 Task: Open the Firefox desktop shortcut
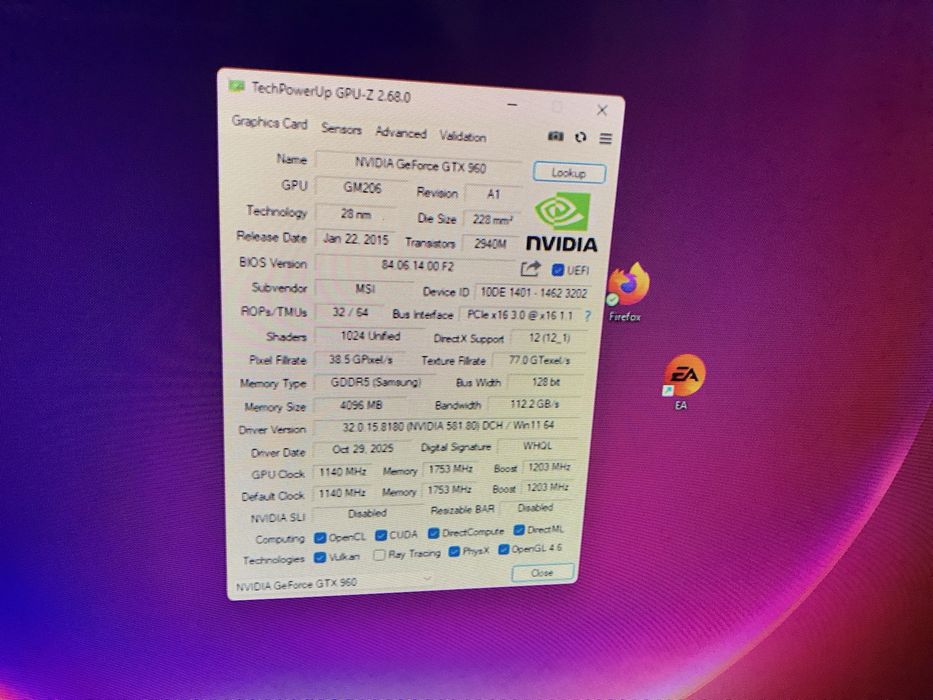(x=627, y=292)
